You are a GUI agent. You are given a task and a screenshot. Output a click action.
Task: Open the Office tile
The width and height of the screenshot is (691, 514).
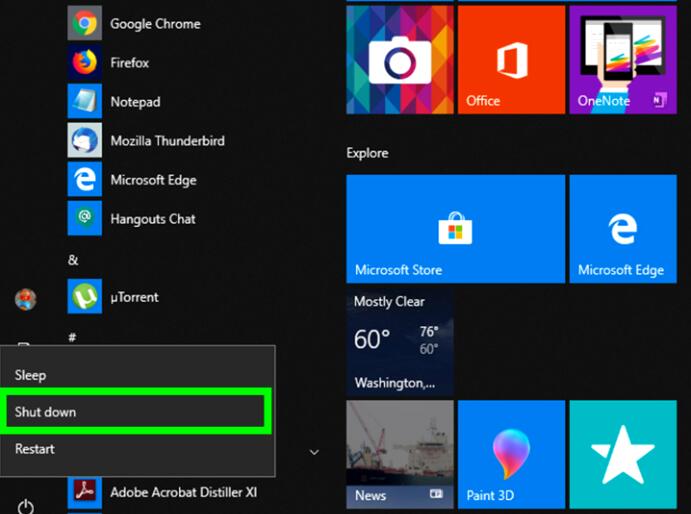coord(511,60)
